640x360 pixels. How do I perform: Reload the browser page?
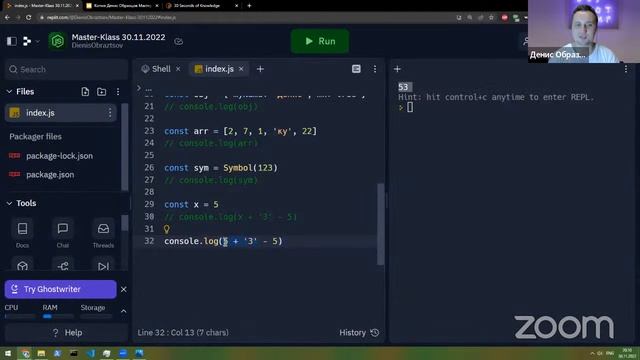(29, 18)
